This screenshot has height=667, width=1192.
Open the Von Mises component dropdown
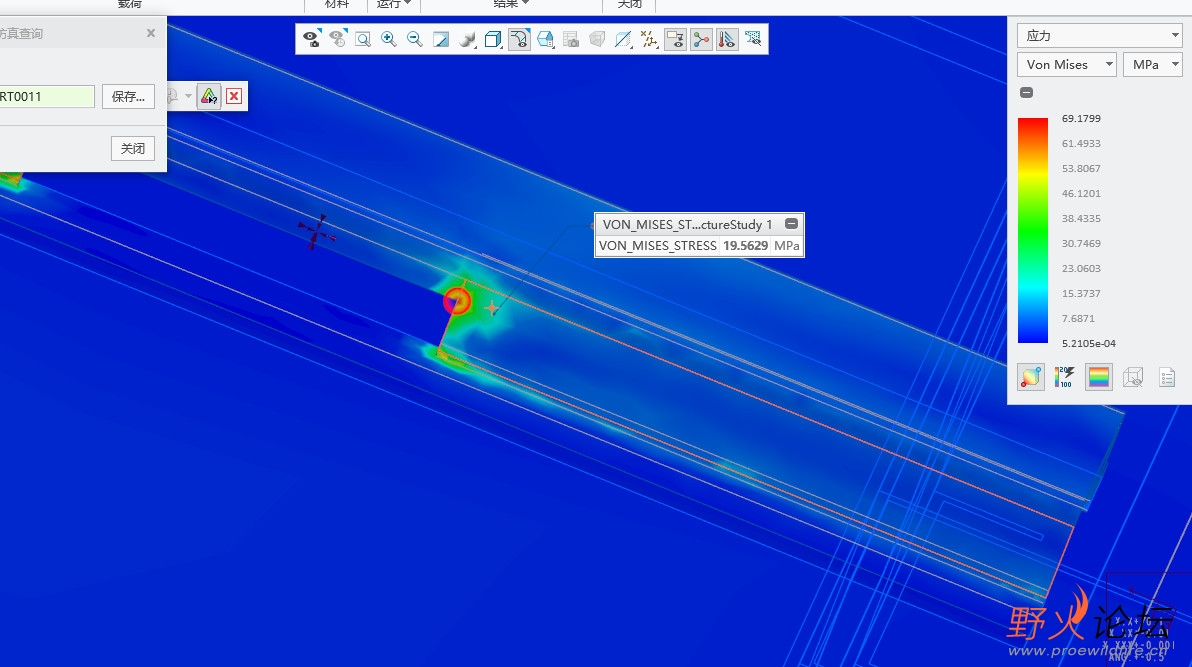[x=1067, y=65]
